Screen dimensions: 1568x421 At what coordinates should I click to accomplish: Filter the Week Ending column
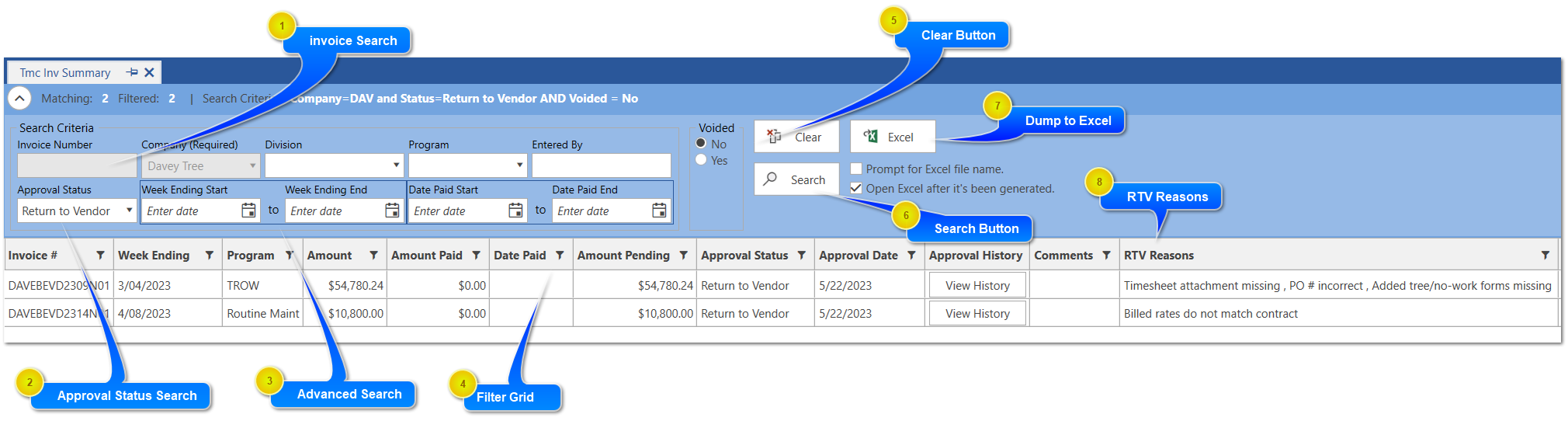[x=209, y=256]
